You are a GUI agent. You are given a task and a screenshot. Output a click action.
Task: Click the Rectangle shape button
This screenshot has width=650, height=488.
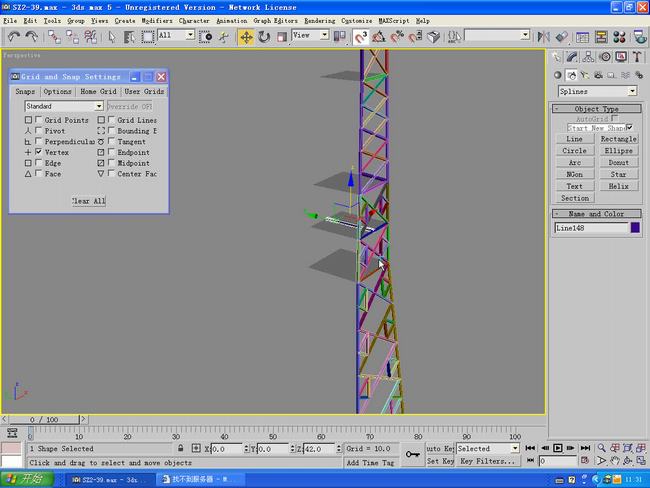click(x=618, y=139)
